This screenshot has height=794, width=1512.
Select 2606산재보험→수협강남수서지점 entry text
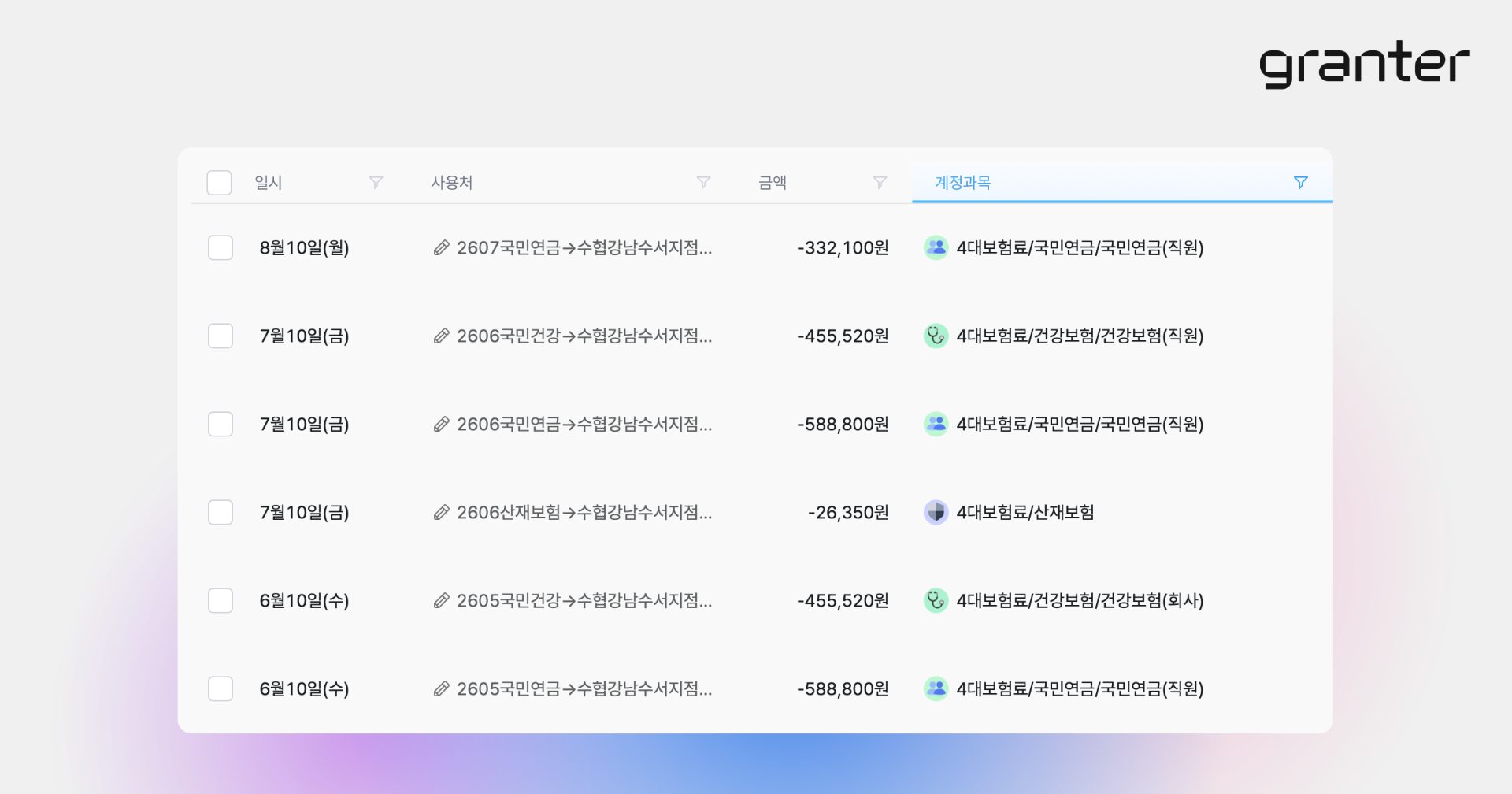pos(584,513)
